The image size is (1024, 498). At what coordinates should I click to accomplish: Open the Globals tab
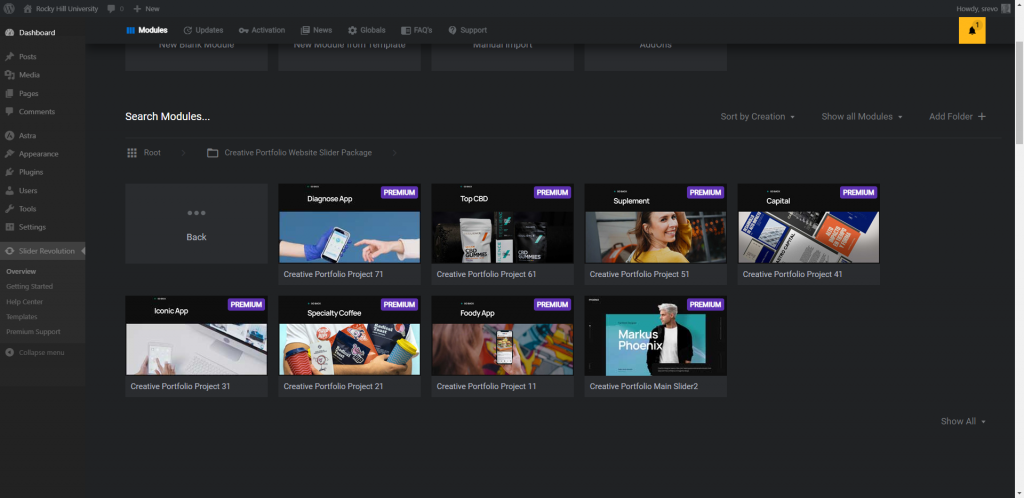point(366,30)
